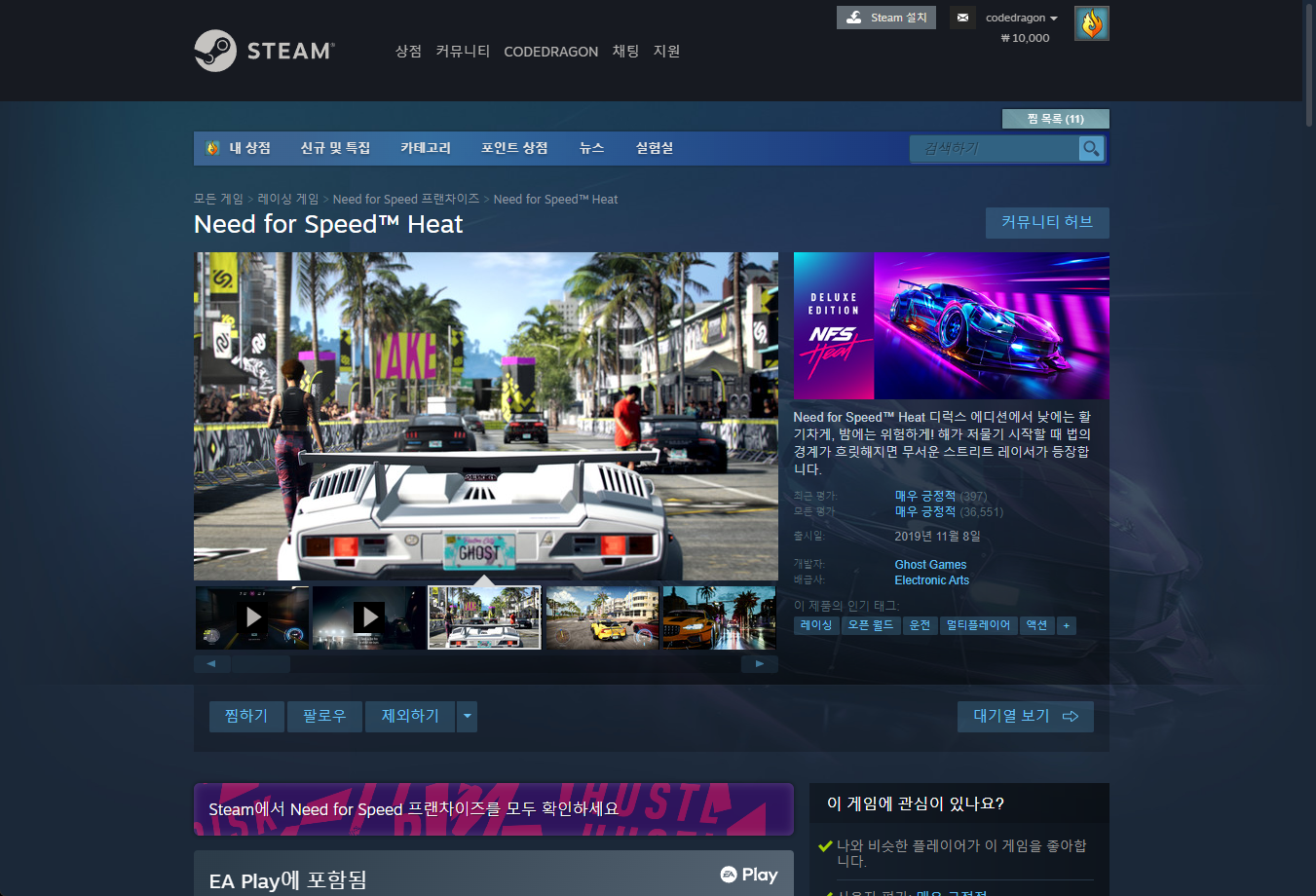Open the 카테고리 tab
Viewport: 1316px width, 896px height.
426,148
